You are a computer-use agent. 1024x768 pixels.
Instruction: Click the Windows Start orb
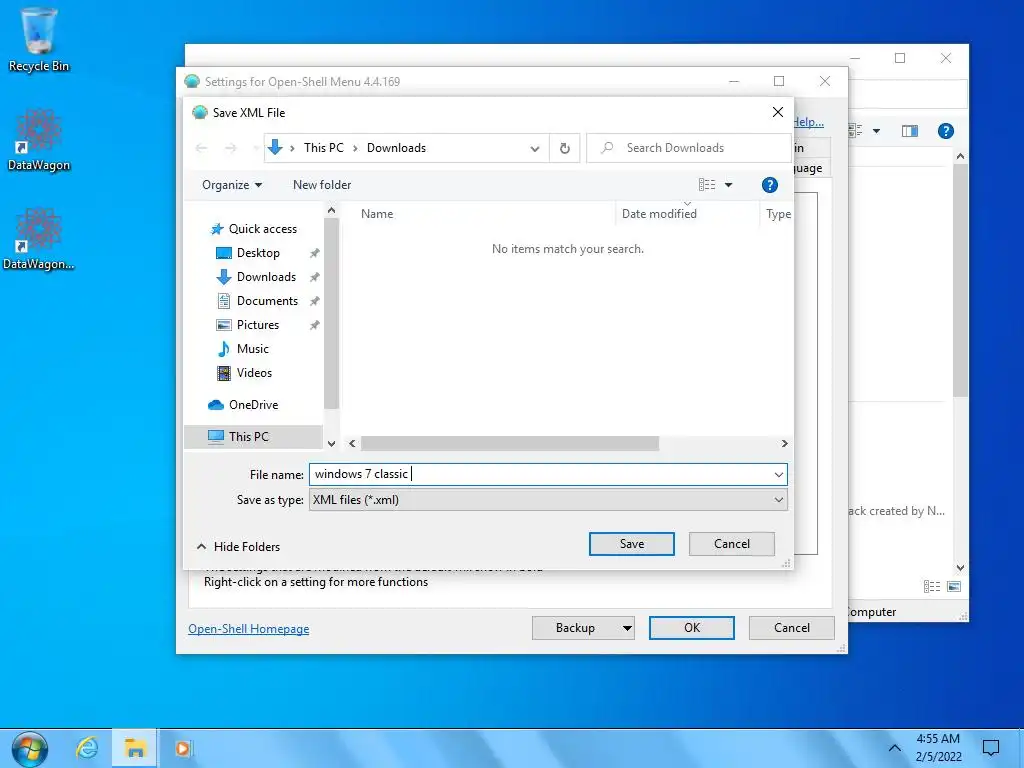[x=29, y=749]
